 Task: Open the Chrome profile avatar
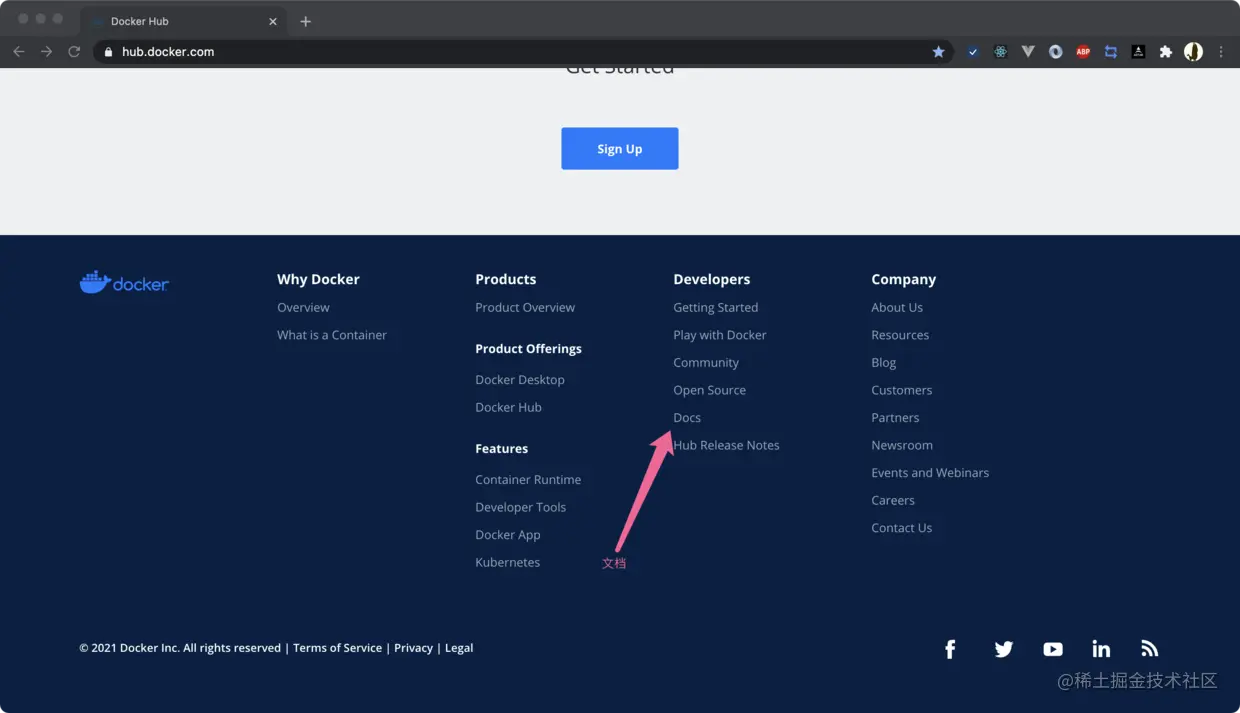(x=1193, y=52)
